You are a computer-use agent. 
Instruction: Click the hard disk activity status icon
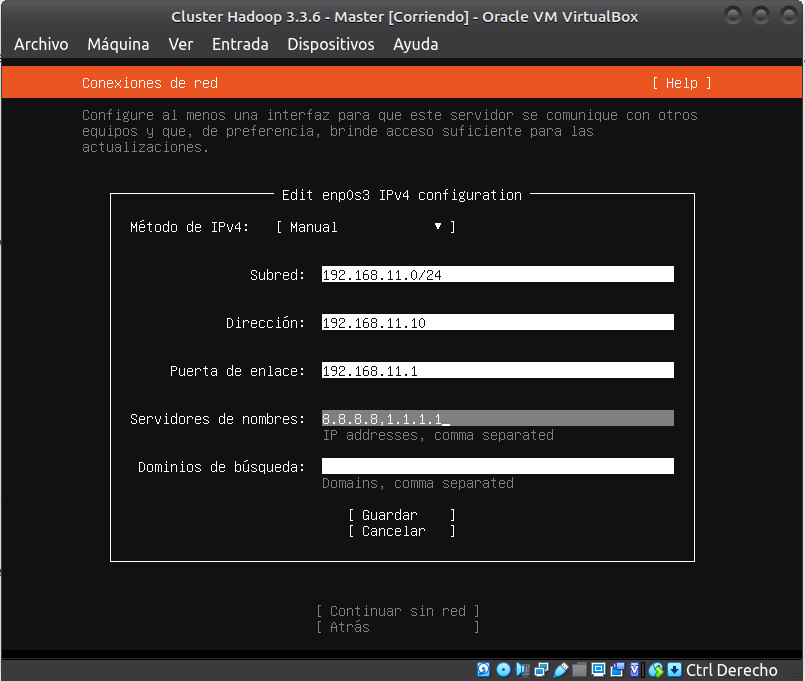point(483,670)
